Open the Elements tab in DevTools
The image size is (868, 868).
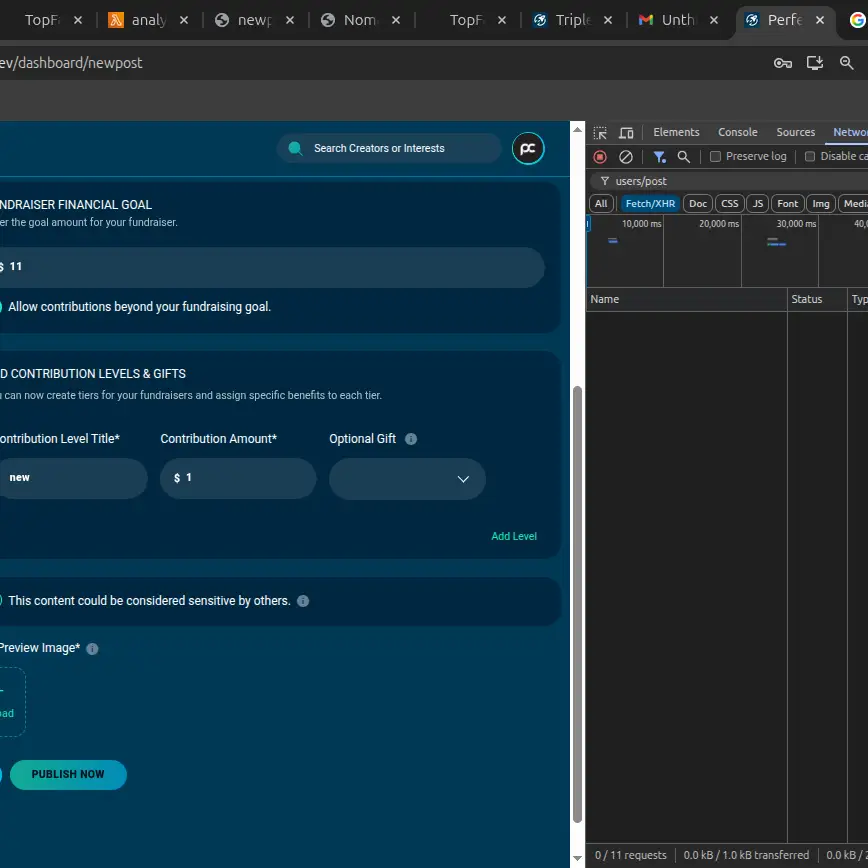(676, 132)
